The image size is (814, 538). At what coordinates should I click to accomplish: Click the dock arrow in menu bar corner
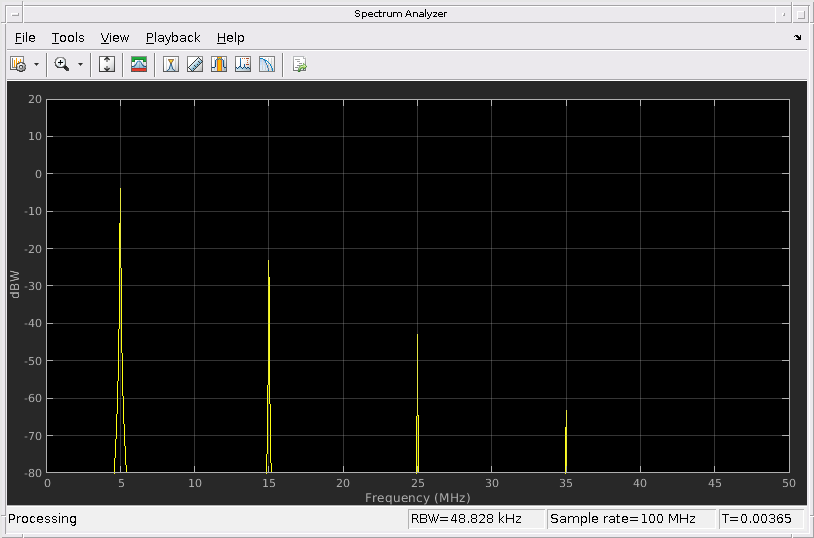(x=797, y=37)
